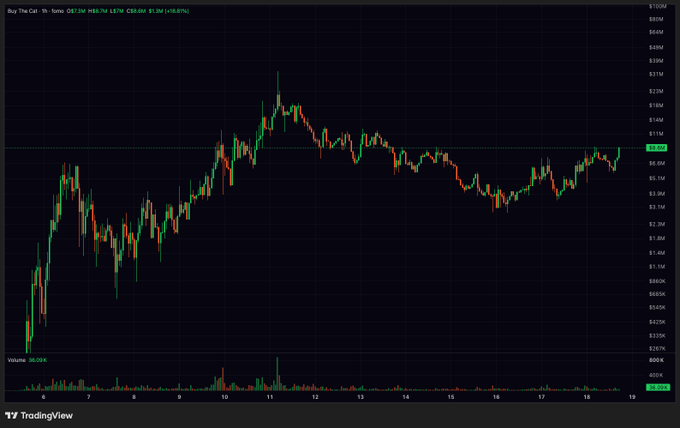Screen dimensions: 680x428
Task: Click the $267K price axis label
Action: tap(657, 349)
